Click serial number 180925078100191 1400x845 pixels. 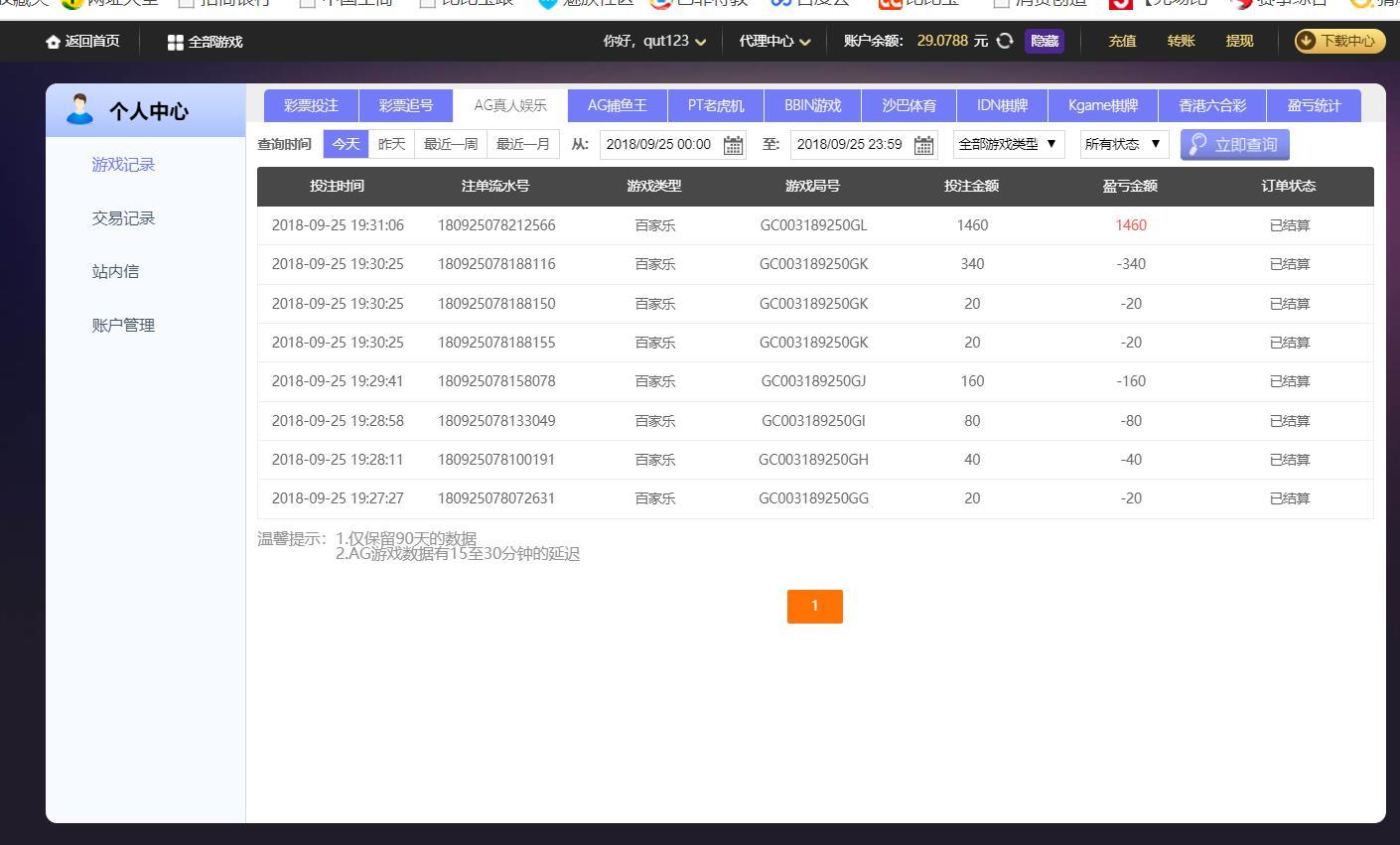496,460
